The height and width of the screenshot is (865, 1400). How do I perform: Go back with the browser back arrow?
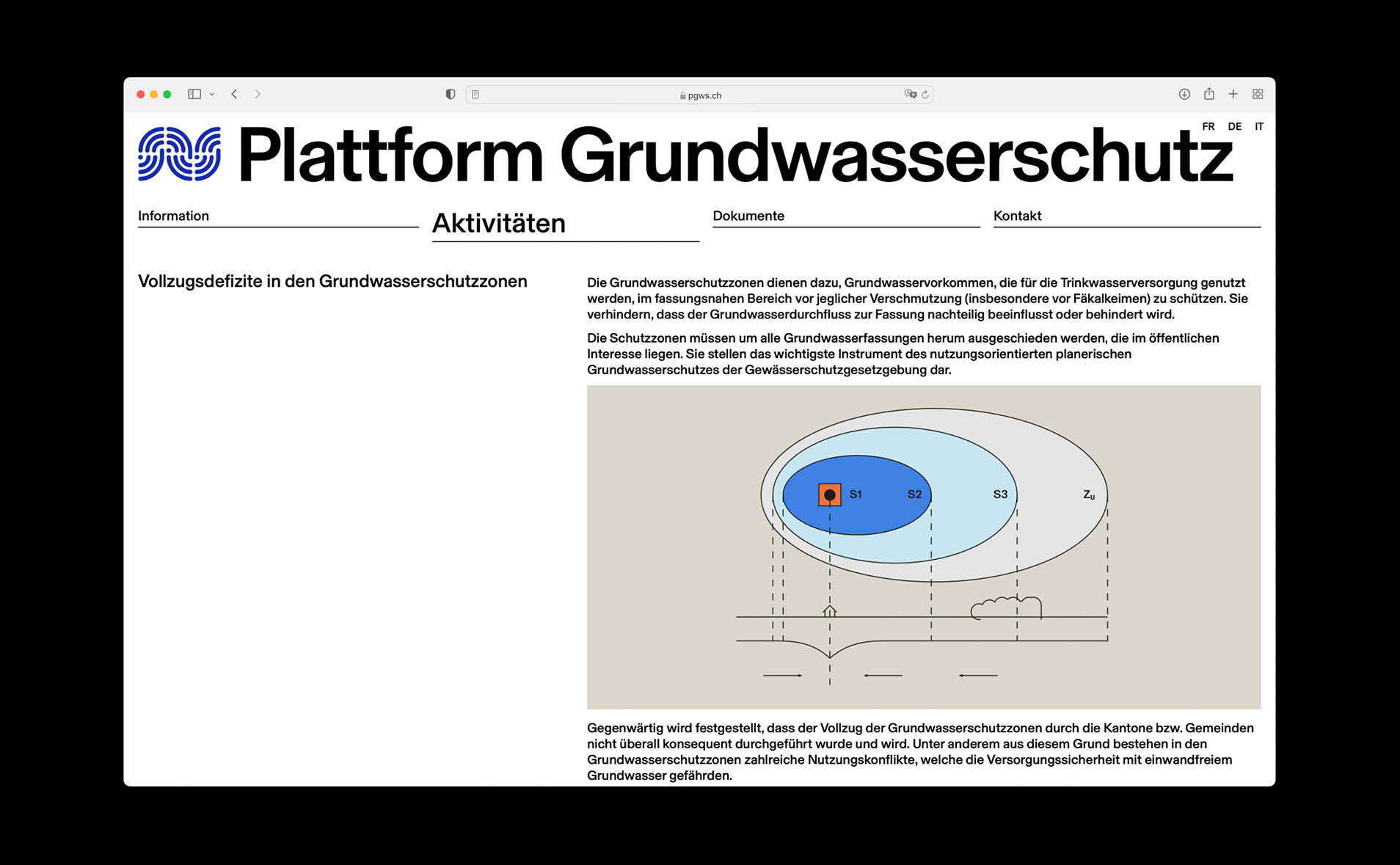click(x=234, y=94)
